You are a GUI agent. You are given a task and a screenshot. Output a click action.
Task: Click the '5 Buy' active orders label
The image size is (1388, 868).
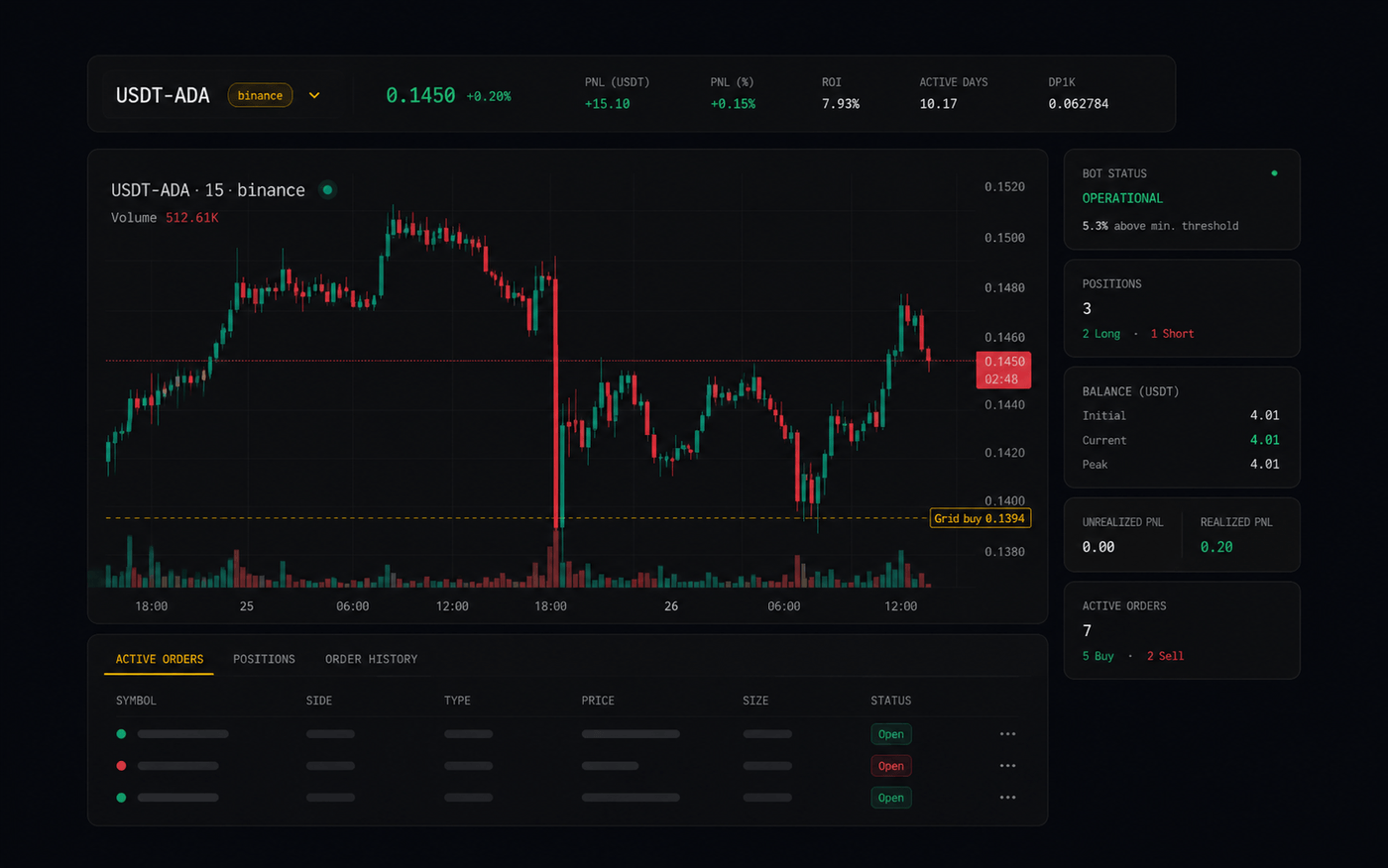(1098, 656)
